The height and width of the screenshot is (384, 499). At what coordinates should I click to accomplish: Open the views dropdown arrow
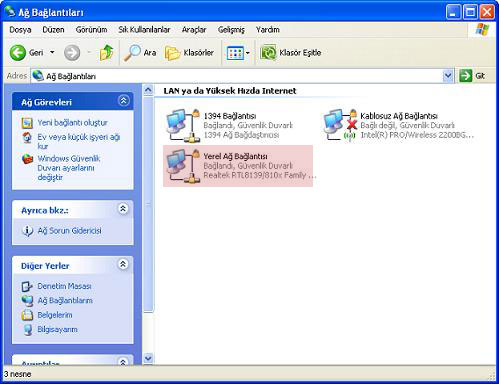coord(247,53)
